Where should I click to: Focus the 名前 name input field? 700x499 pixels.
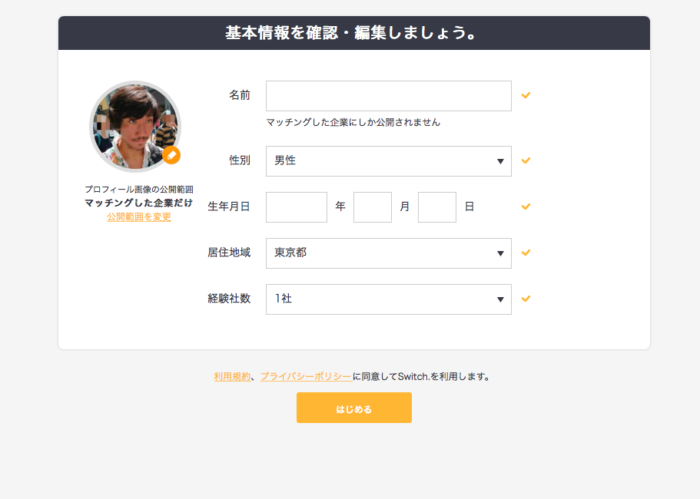[x=389, y=96]
